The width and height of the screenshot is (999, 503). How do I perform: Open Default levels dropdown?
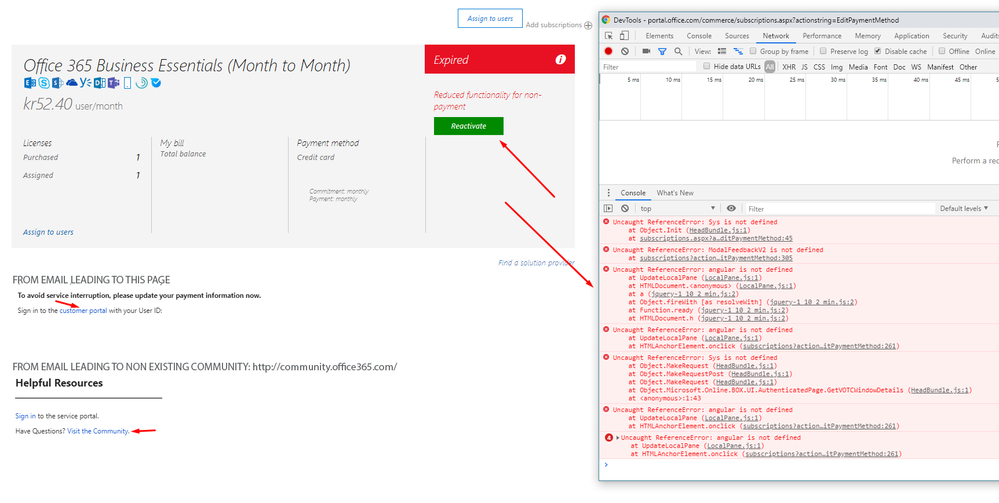[x=963, y=208]
